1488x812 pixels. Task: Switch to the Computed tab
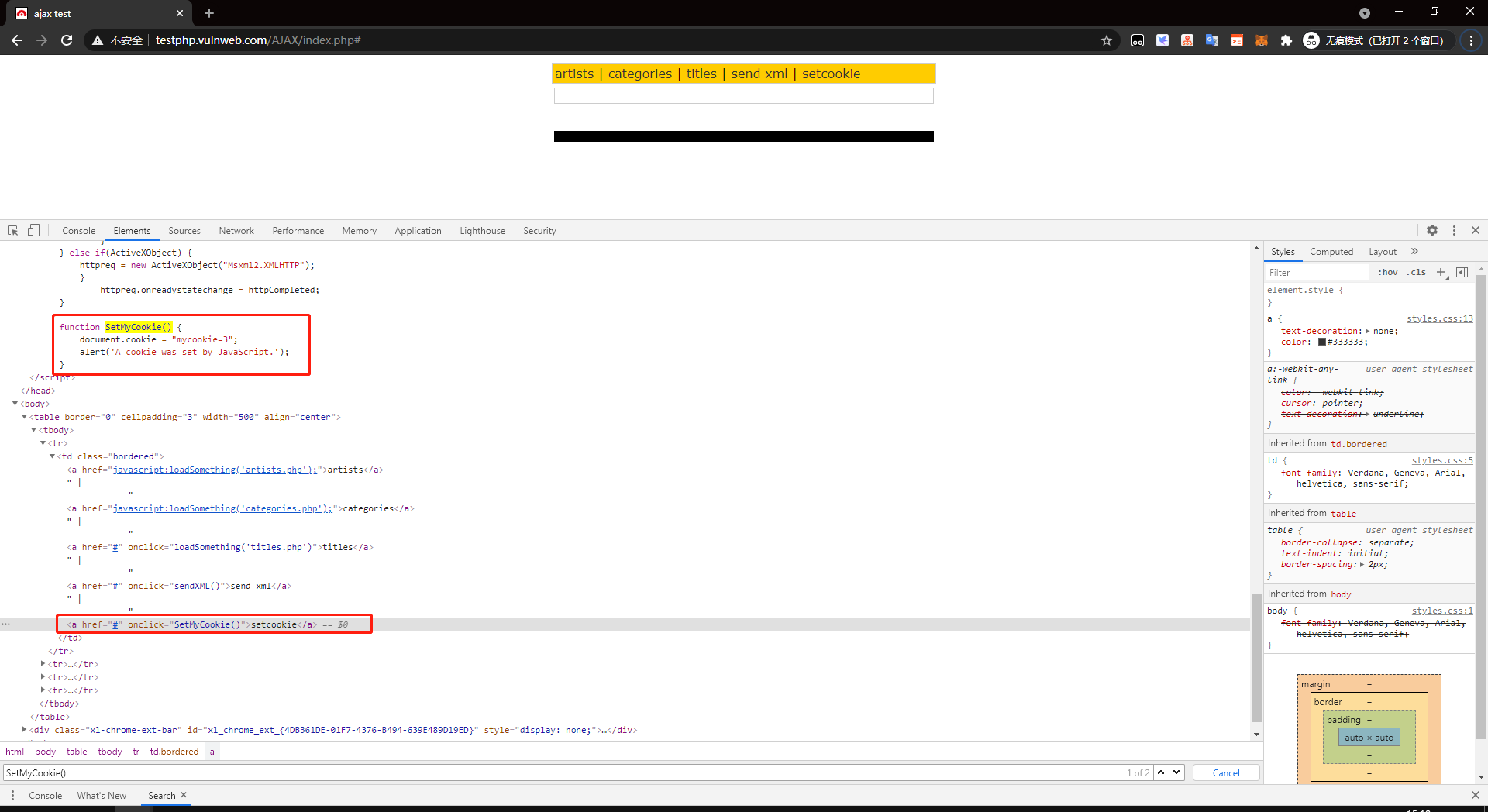(1331, 251)
